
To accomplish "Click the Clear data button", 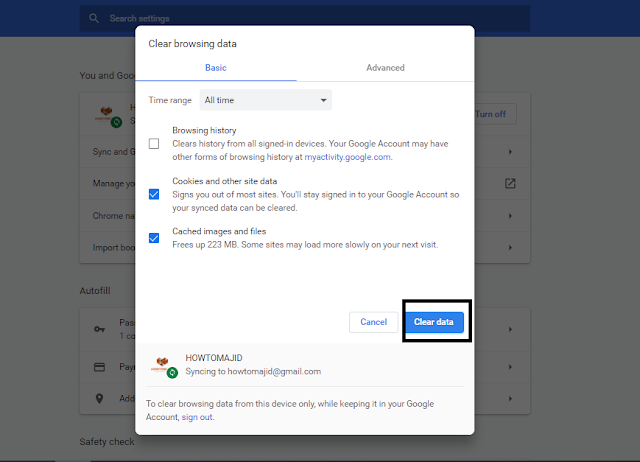I will 434,322.
